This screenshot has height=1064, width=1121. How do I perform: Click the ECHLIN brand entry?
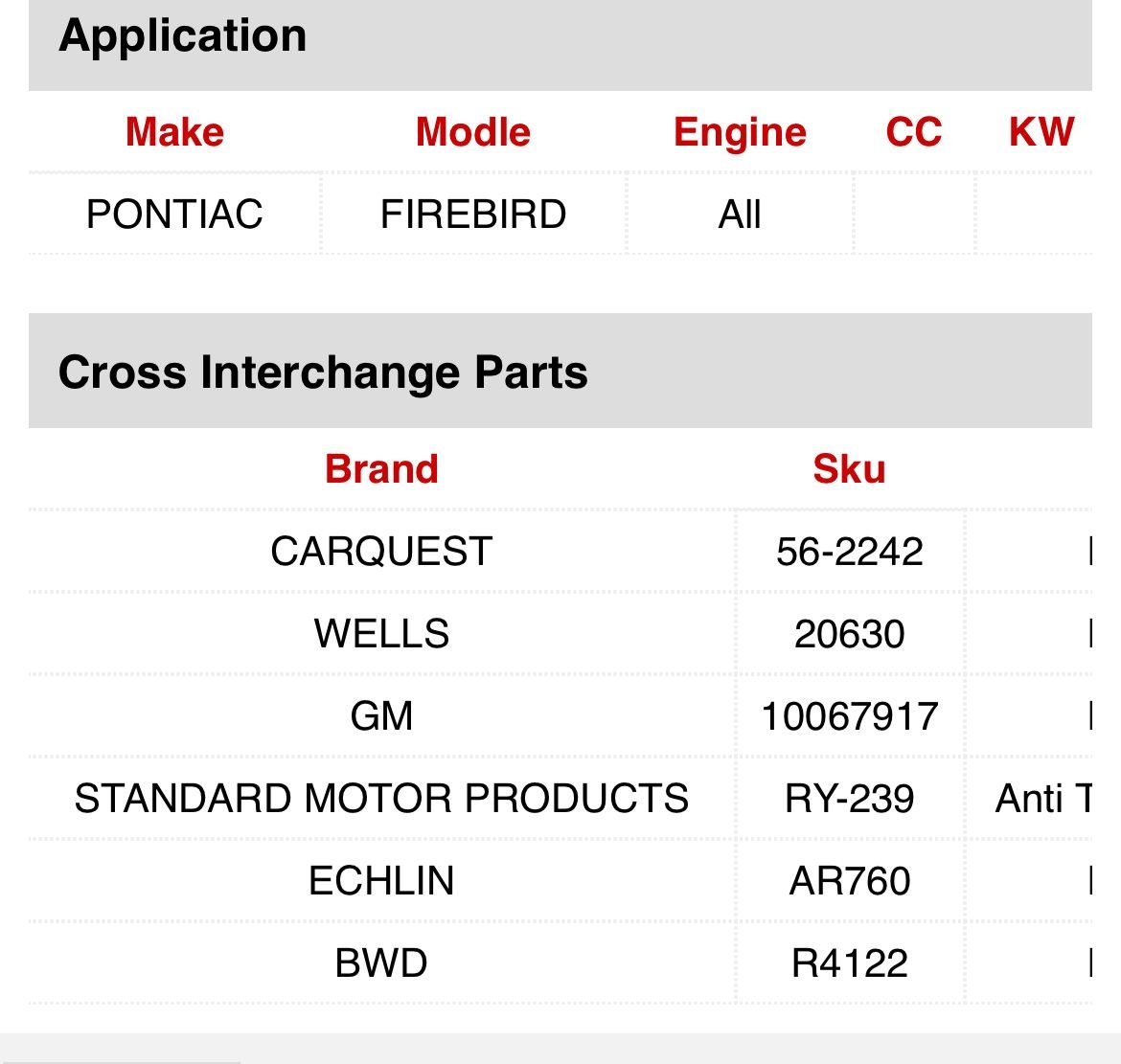click(x=381, y=881)
